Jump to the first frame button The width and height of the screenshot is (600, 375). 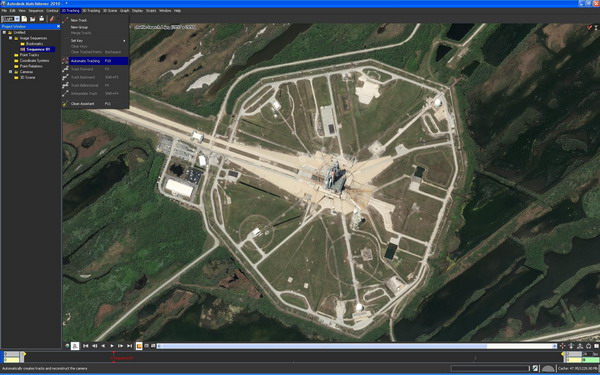click(86, 346)
